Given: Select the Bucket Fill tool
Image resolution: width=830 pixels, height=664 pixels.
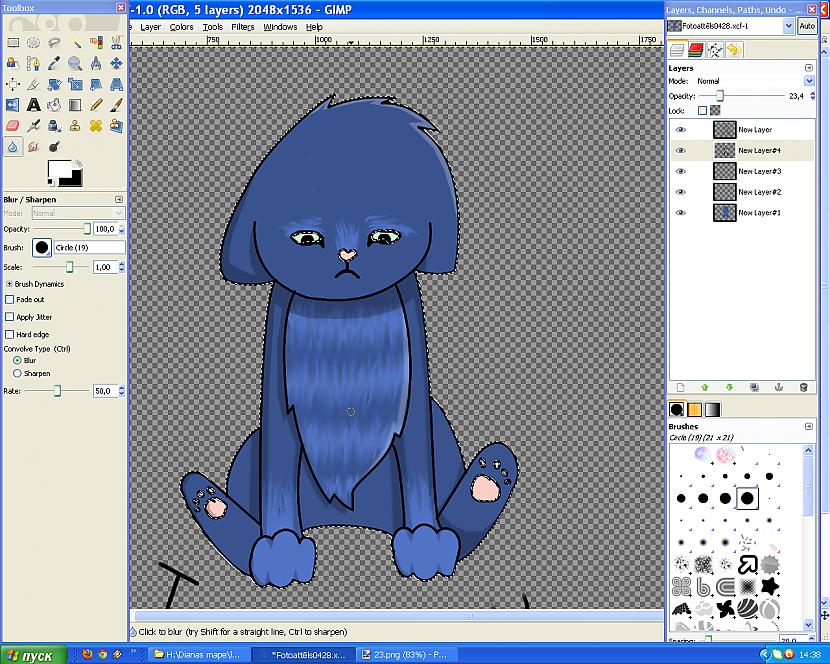Looking at the screenshot, I should (x=54, y=105).
